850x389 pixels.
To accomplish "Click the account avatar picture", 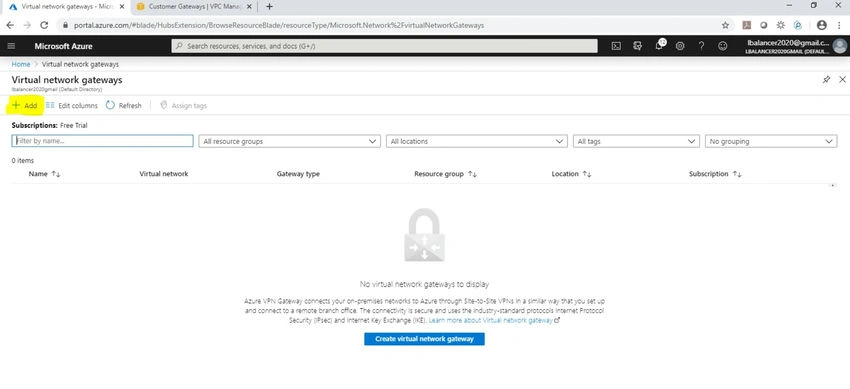I will click(840, 46).
